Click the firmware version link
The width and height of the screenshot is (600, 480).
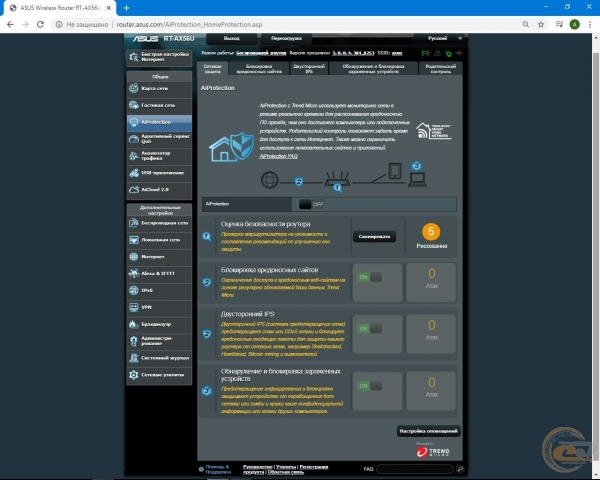(353, 53)
